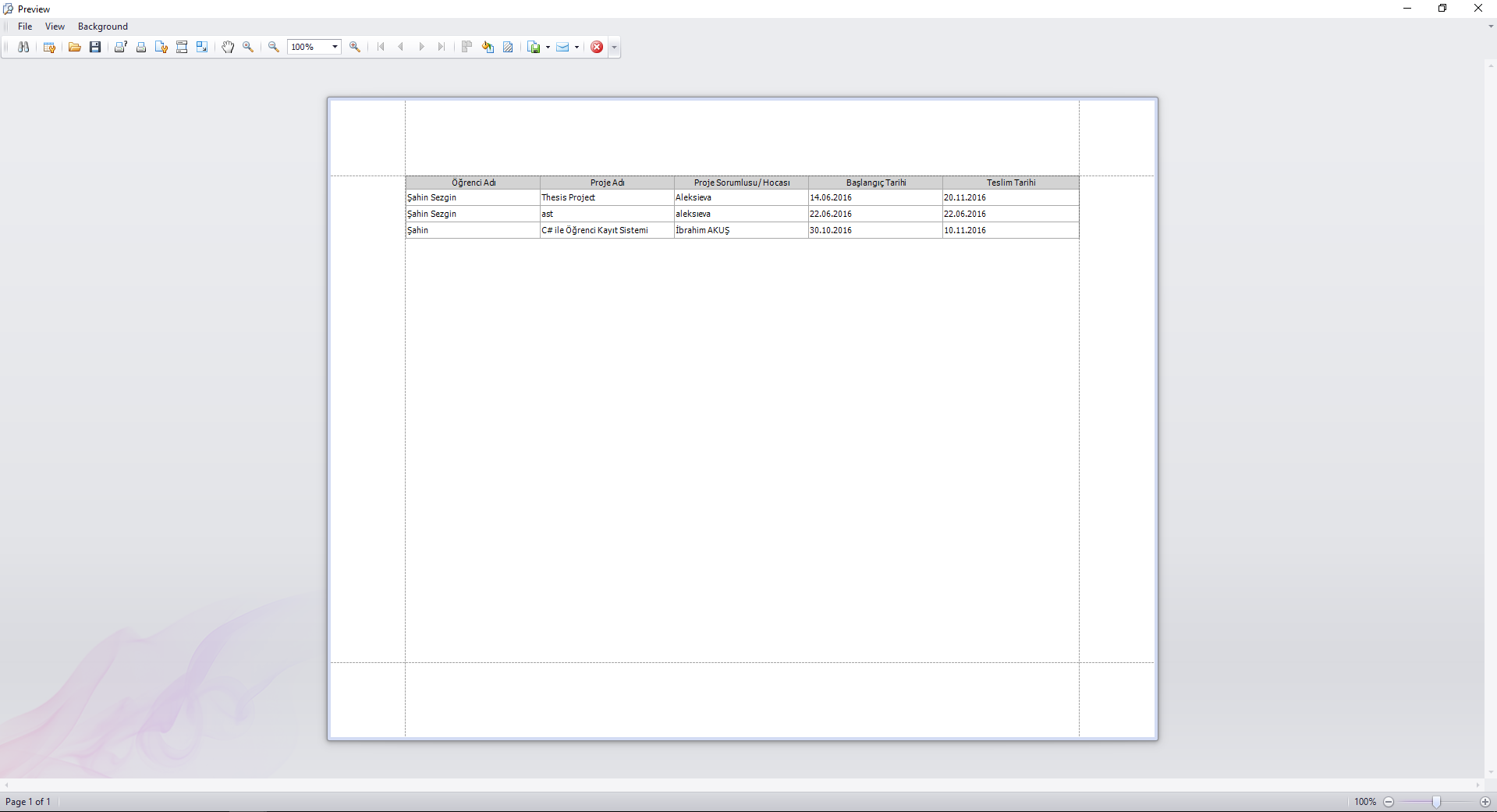Expand the Send via E-Mail dropdown arrow

click(x=576, y=47)
